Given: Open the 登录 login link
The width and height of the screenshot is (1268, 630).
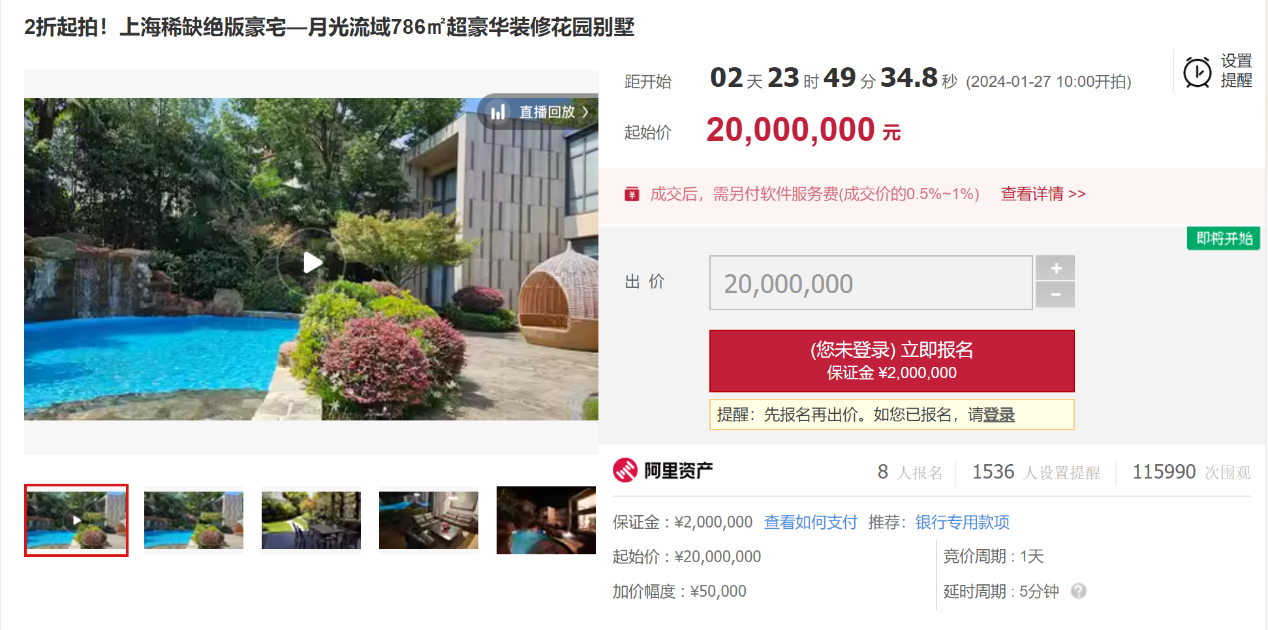Looking at the screenshot, I should pyautogui.click(x=999, y=415).
